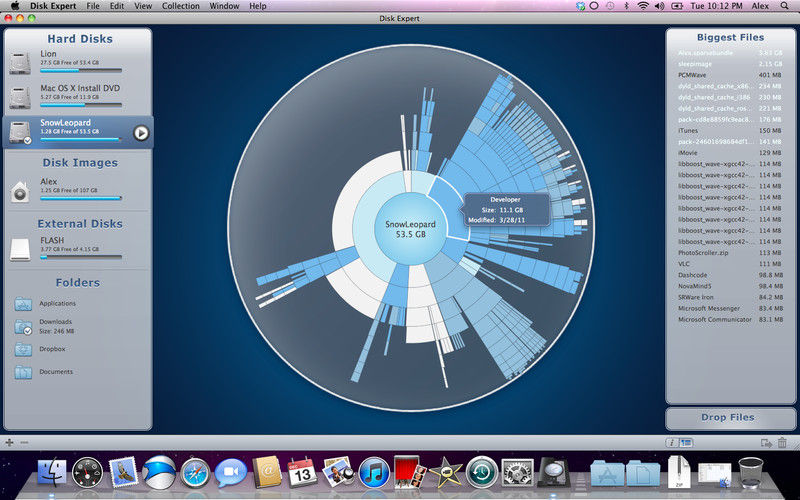800x500 pixels.
Task: Open iCal calendar icon in Dock
Action: 302,471
